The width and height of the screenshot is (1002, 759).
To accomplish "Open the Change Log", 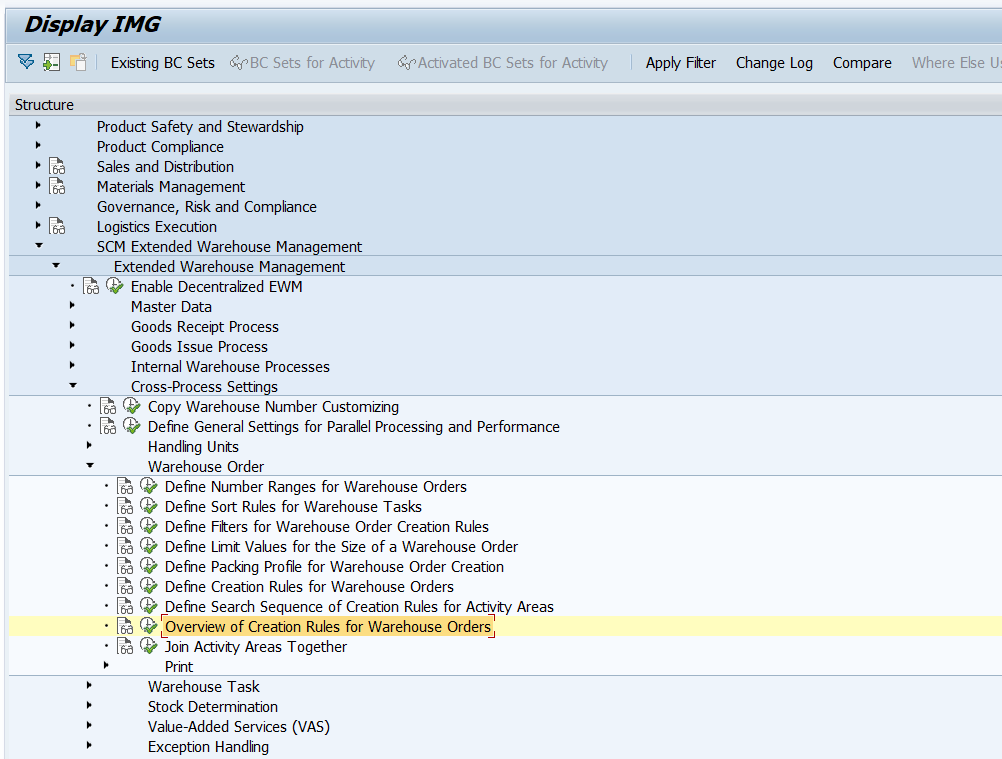I will [x=774, y=63].
